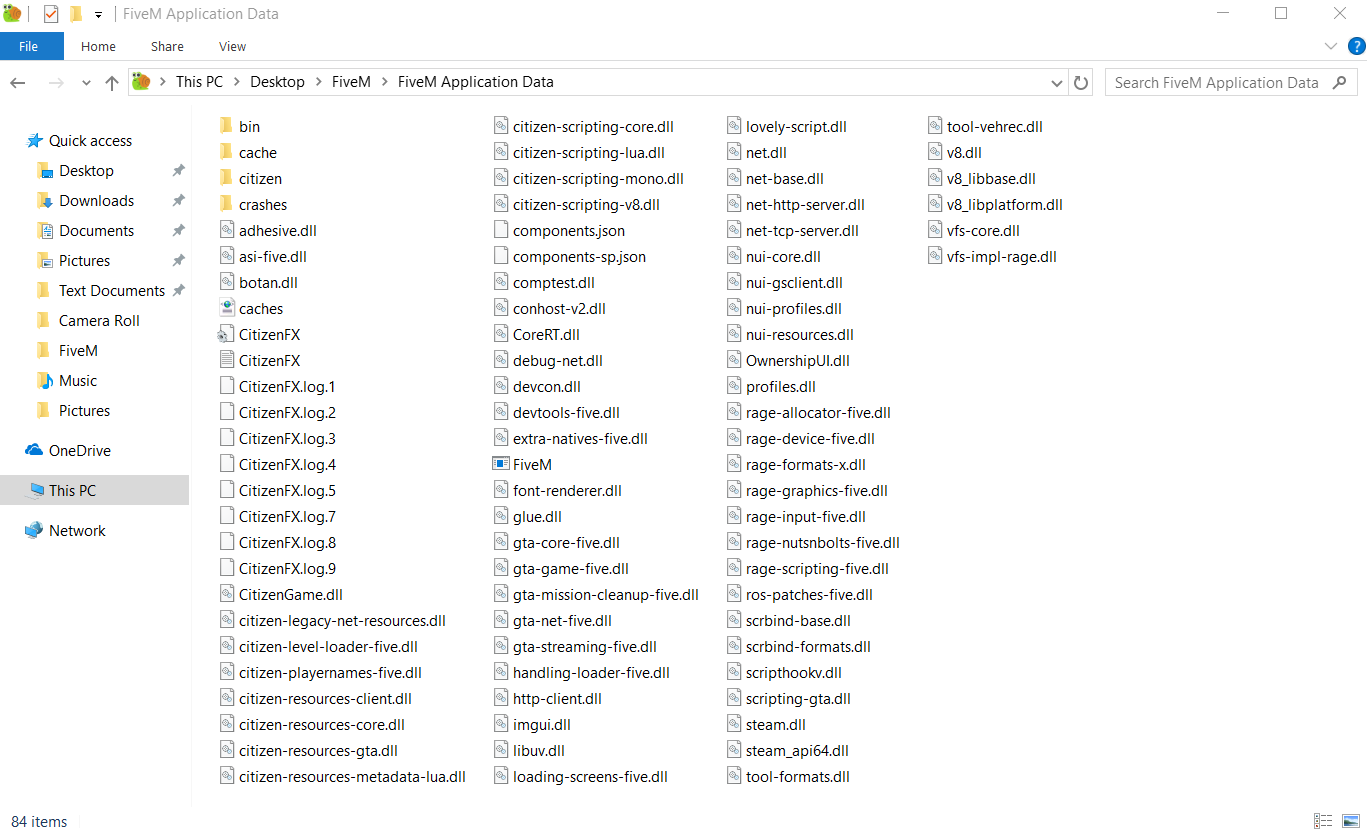Open the cache folder icon
This screenshot has width=1367, height=831.
click(226, 152)
